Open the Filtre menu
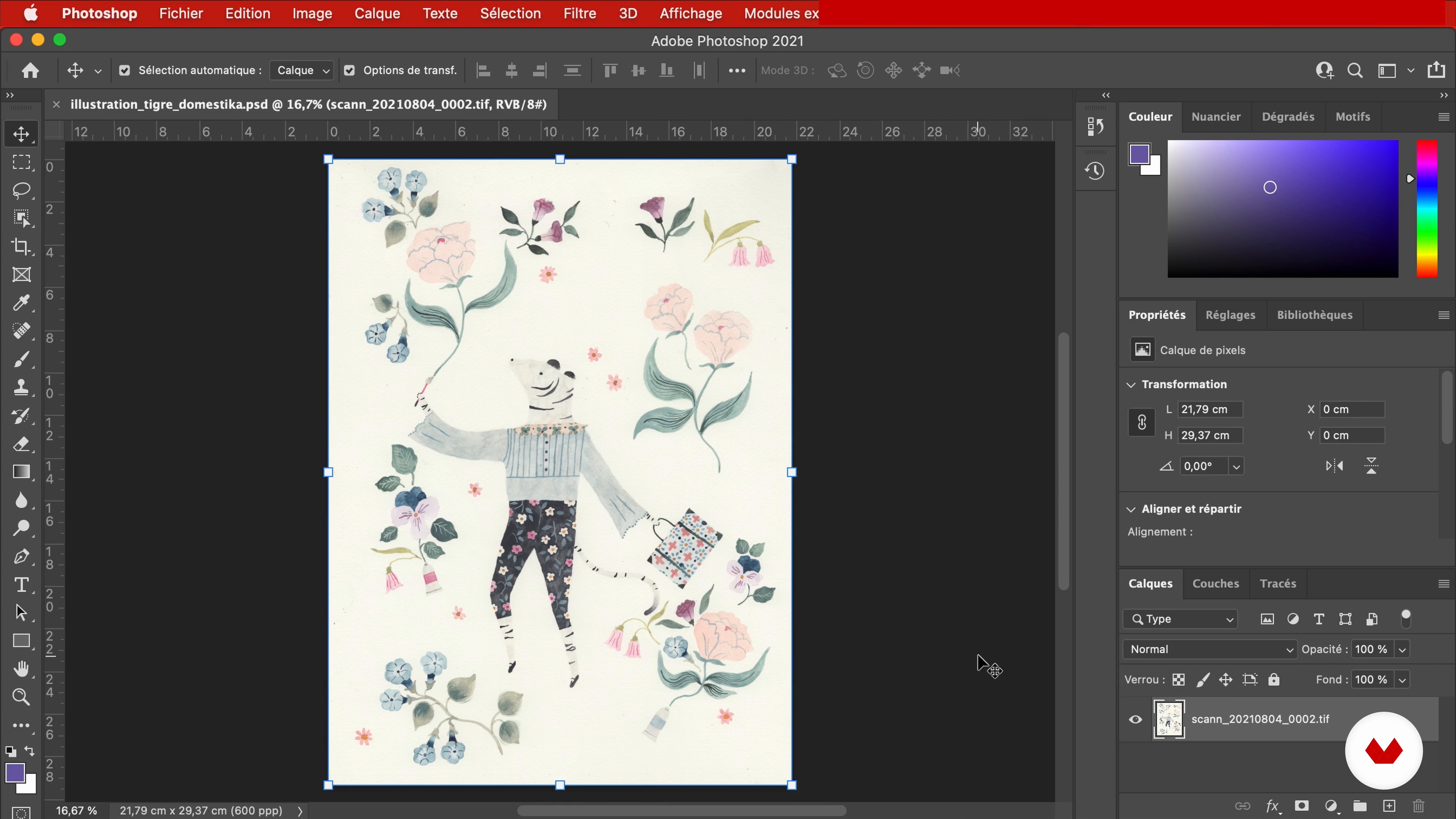The width and height of the screenshot is (1456, 819). [x=579, y=13]
